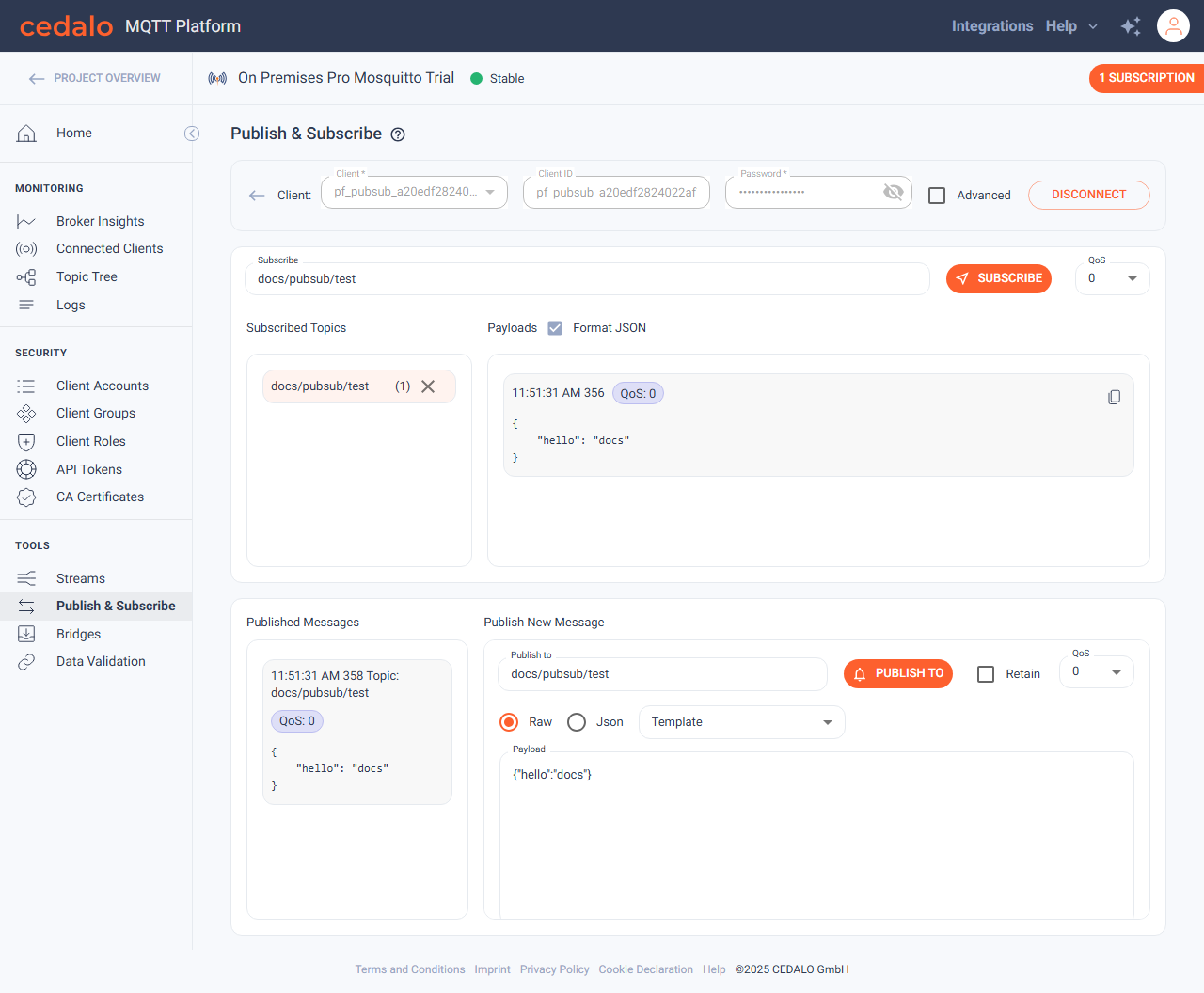The width and height of the screenshot is (1204, 993).
Task: Click the Topic Tree icon
Action: [x=26, y=277]
